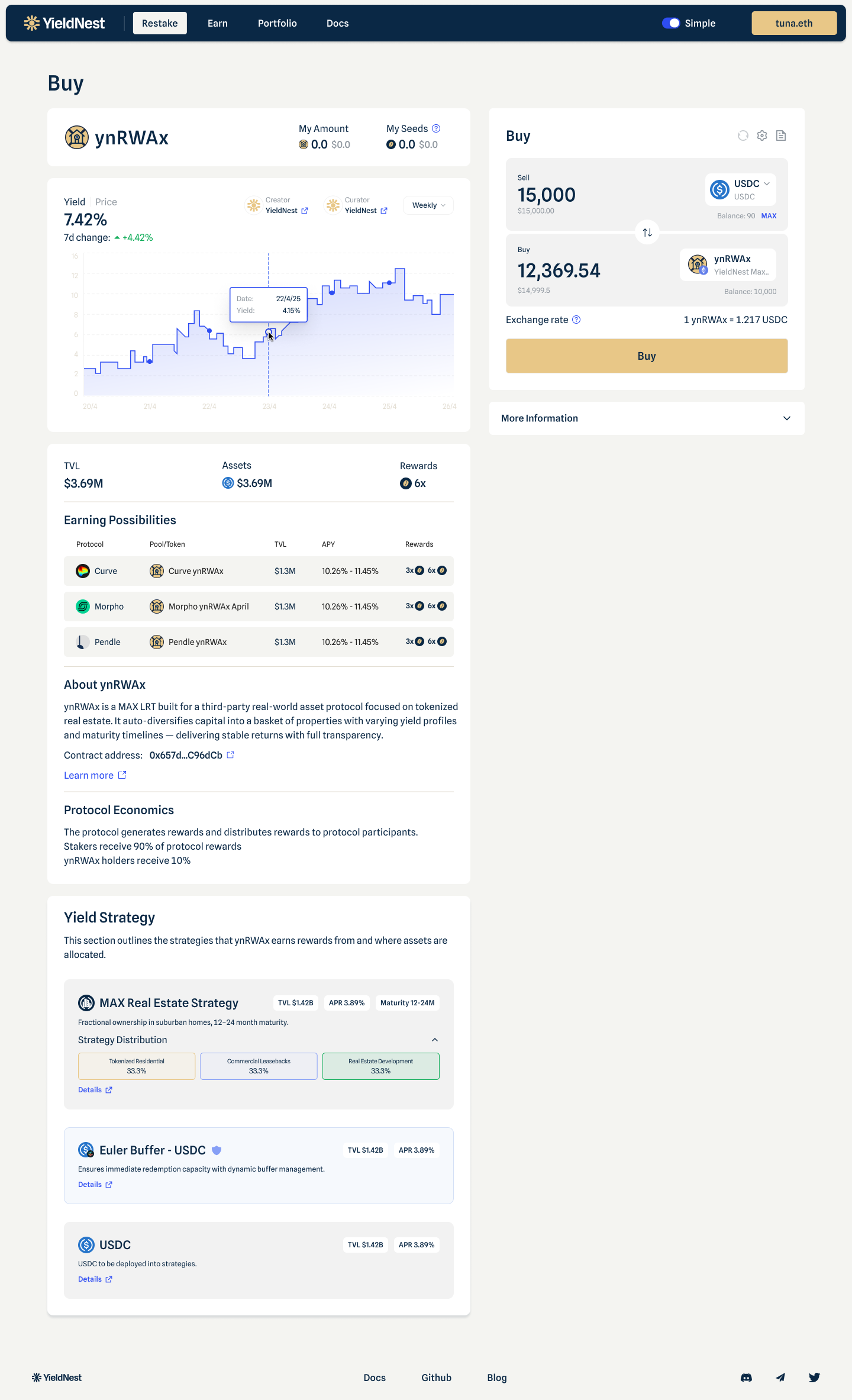Click the refresh icon in Buy panel
Screen dimensions: 852x1400
(743, 136)
